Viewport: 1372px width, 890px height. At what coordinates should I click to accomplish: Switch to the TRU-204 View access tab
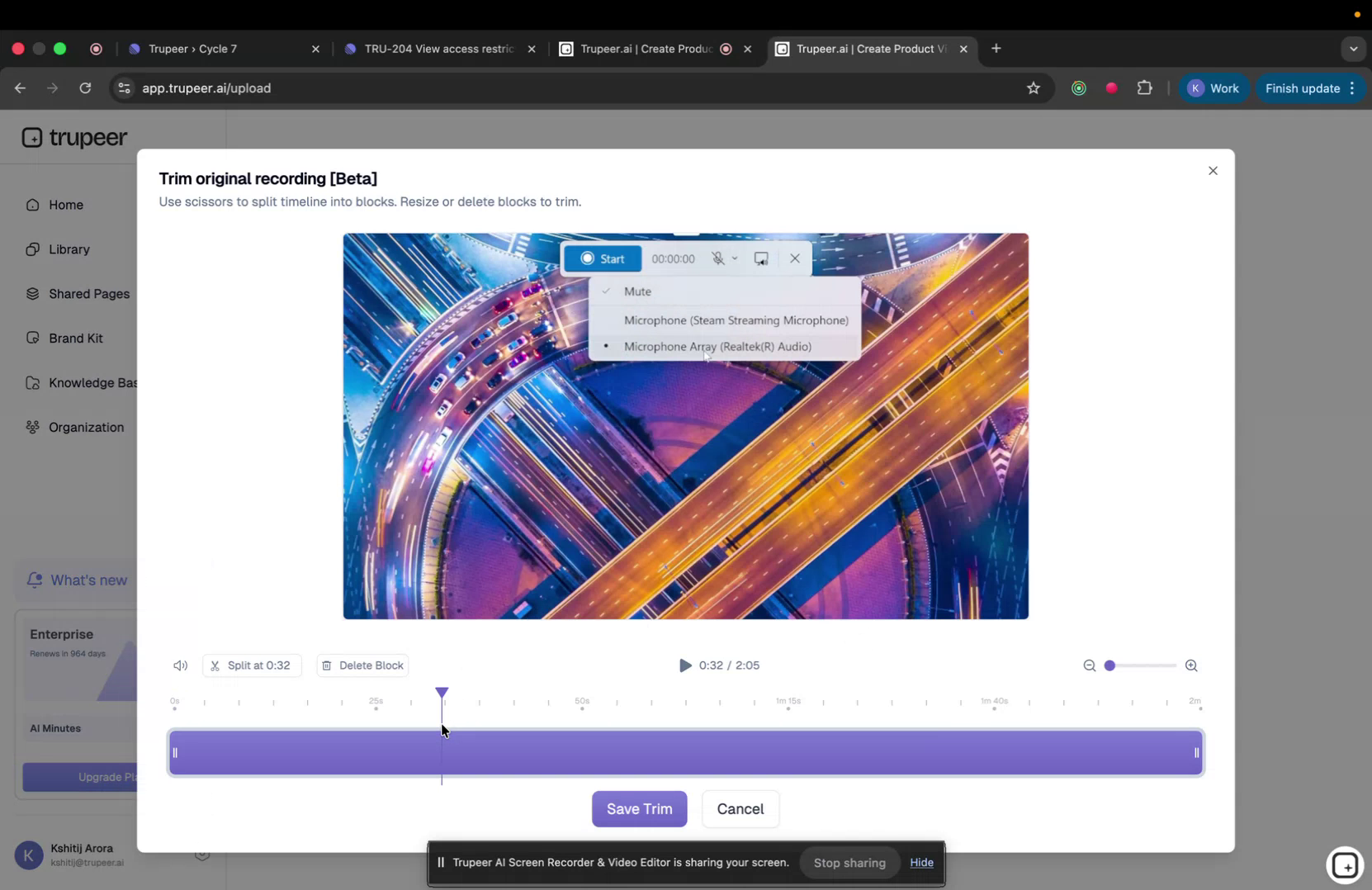tap(438, 49)
